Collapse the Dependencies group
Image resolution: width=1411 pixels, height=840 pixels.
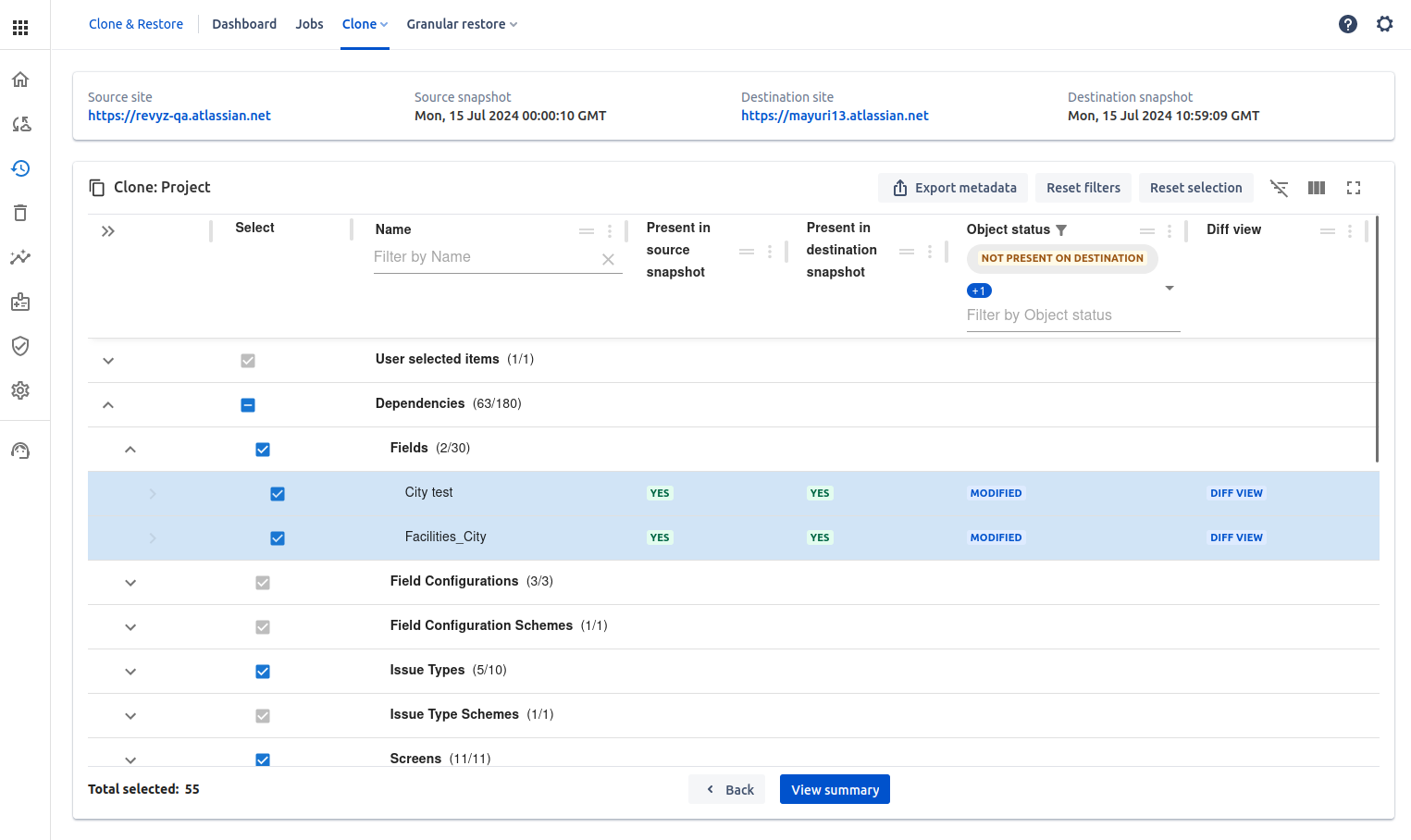point(108,405)
